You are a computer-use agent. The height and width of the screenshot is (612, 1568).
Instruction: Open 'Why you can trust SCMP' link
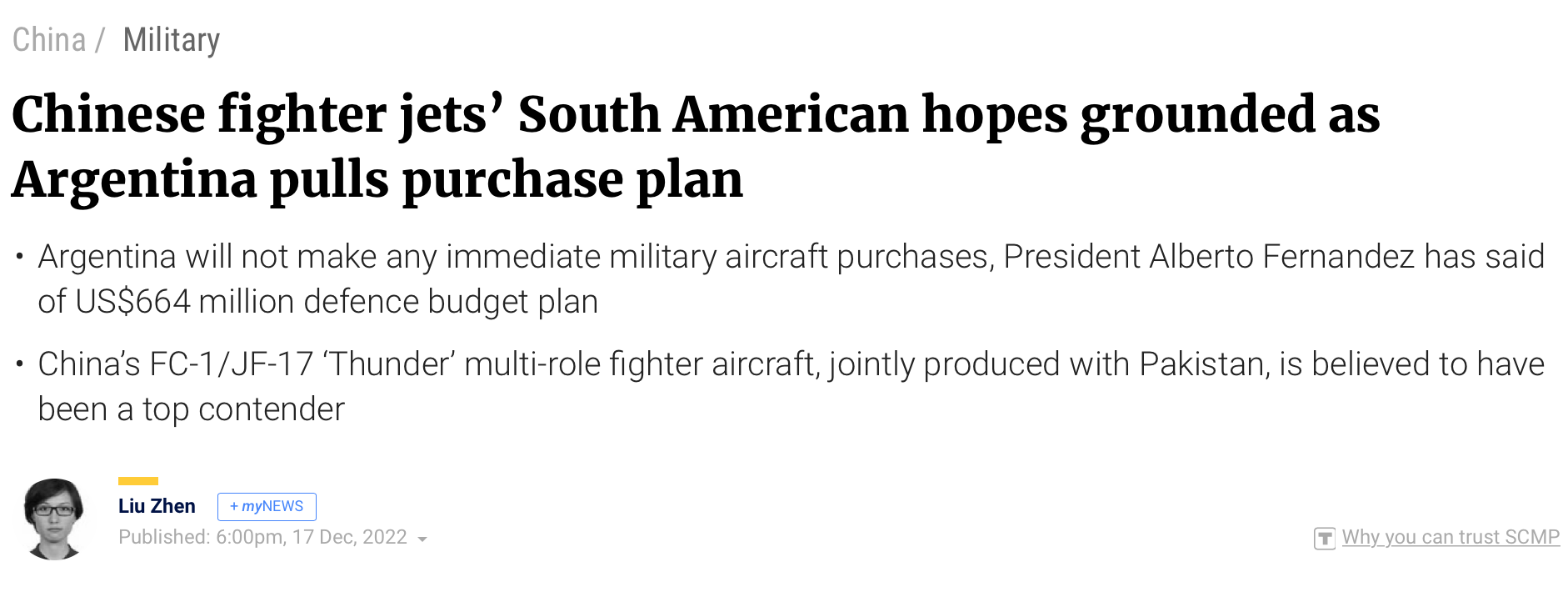1450,537
